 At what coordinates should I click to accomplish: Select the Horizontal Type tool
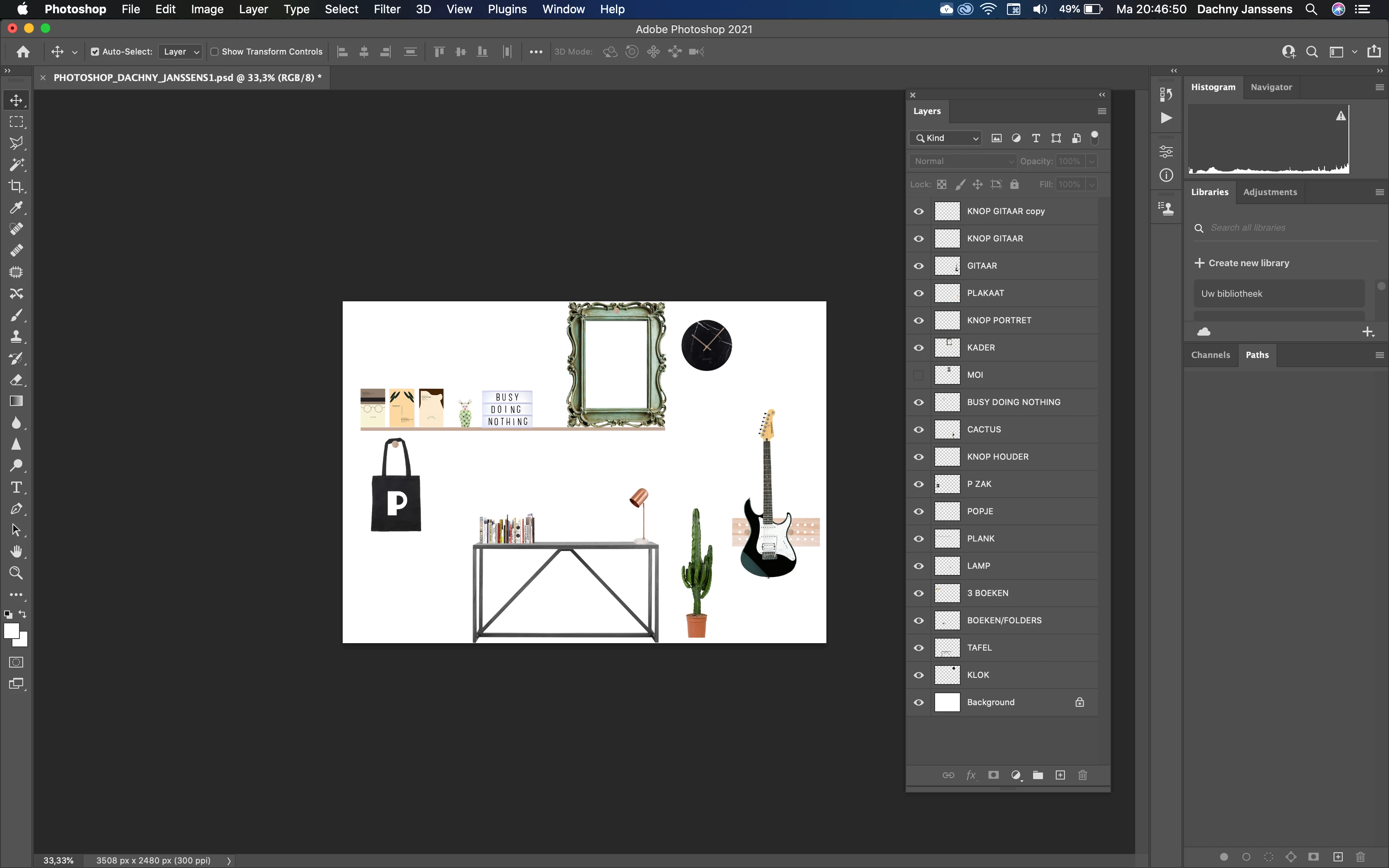(16, 487)
